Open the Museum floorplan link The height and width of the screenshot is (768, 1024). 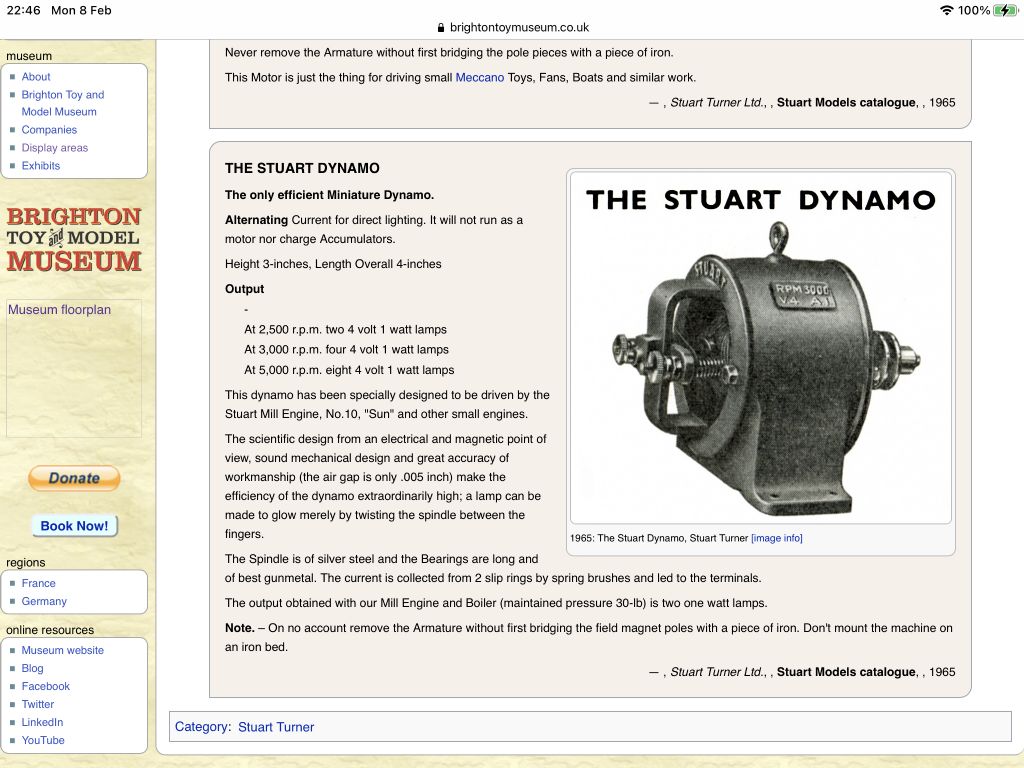(59, 310)
